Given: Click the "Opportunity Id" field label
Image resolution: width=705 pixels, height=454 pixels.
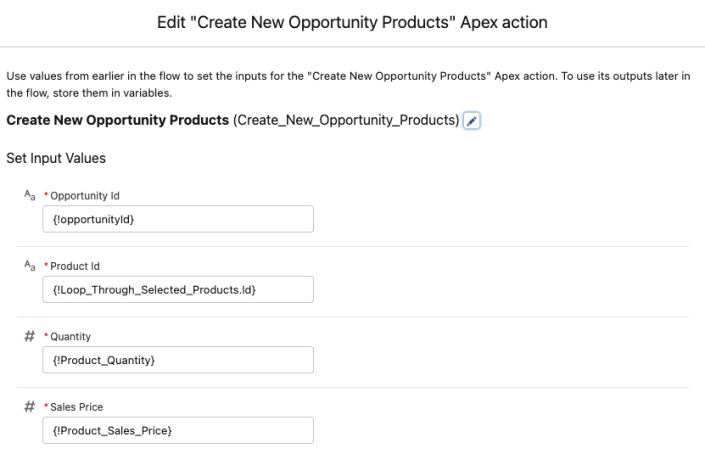Looking at the screenshot, I should point(85,196).
